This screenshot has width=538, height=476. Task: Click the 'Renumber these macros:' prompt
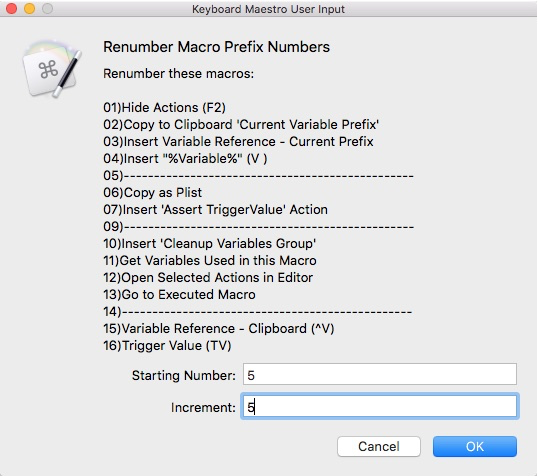pos(178,73)
